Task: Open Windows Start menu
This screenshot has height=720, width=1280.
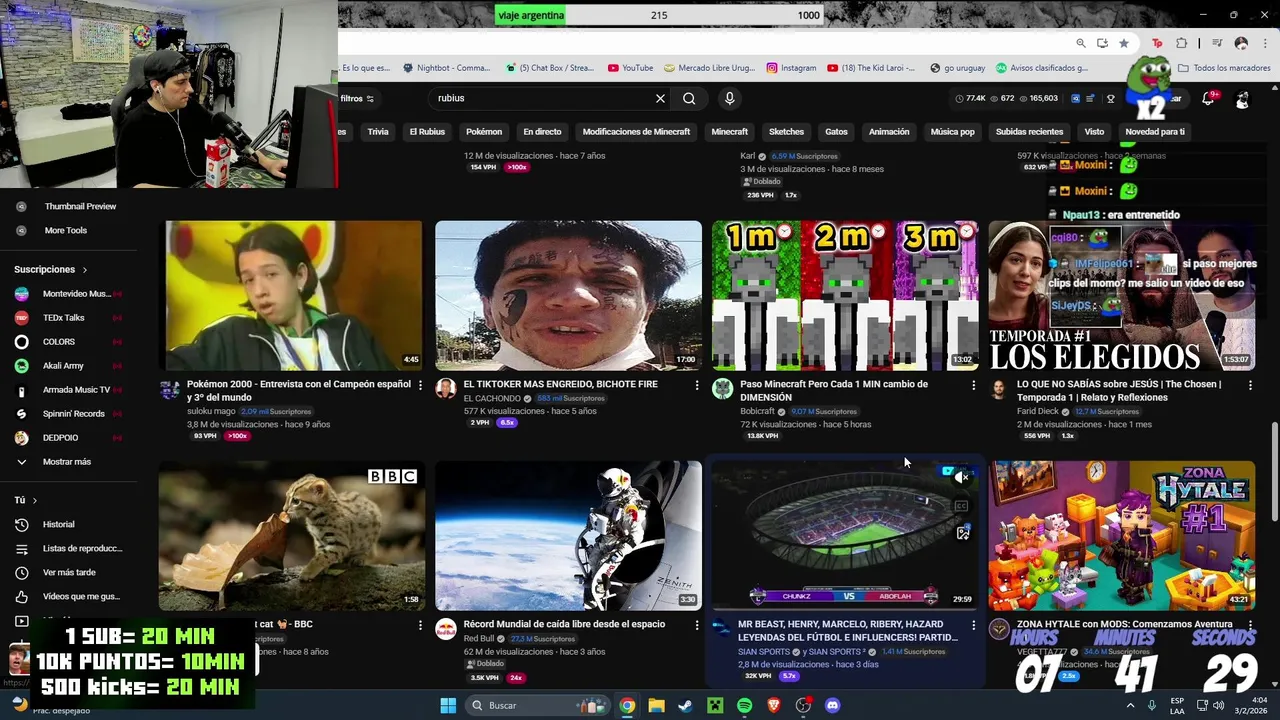Action: point(448,705)
